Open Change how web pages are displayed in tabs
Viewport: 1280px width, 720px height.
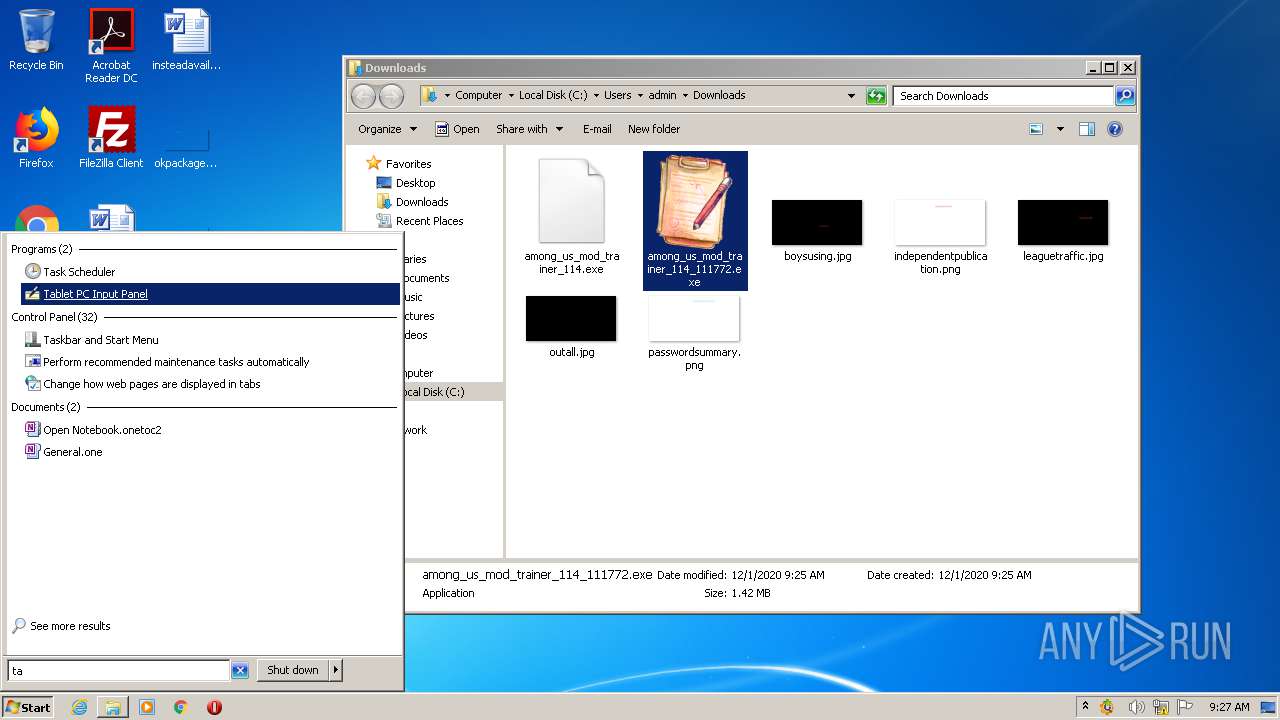coord(210,384)
